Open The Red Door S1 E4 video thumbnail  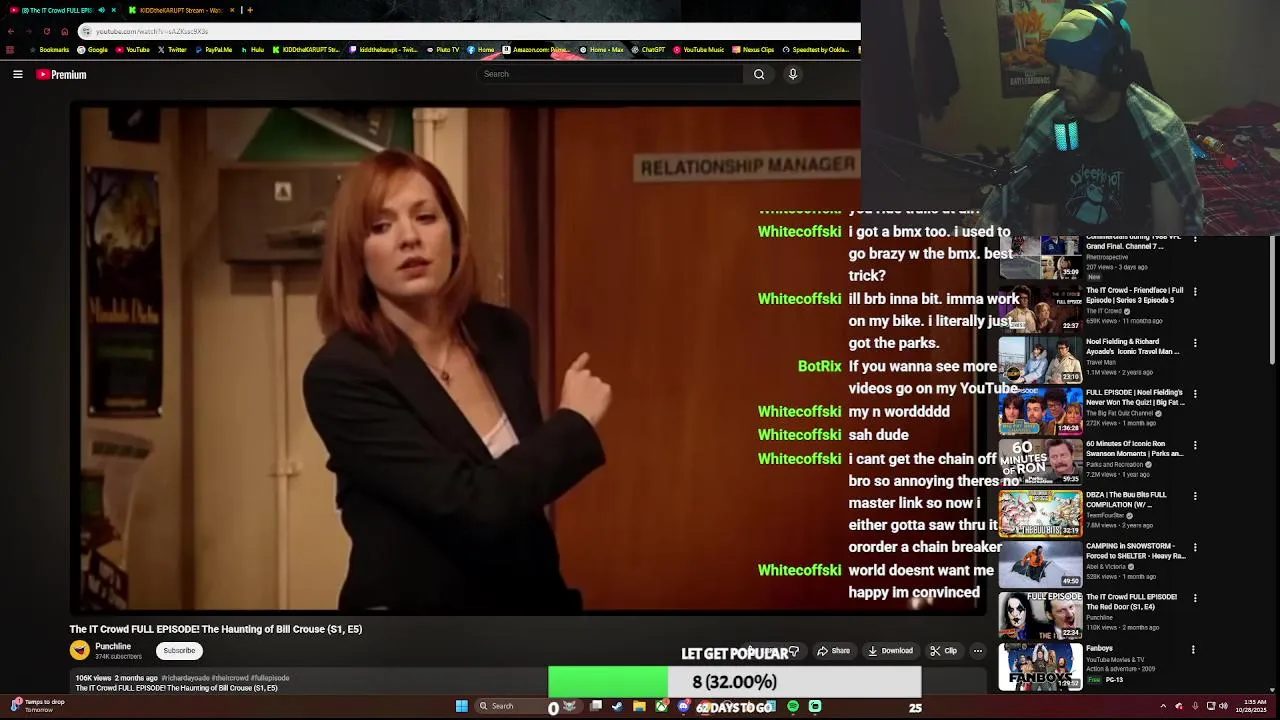pyautogui.click(x=1040, y=616)
